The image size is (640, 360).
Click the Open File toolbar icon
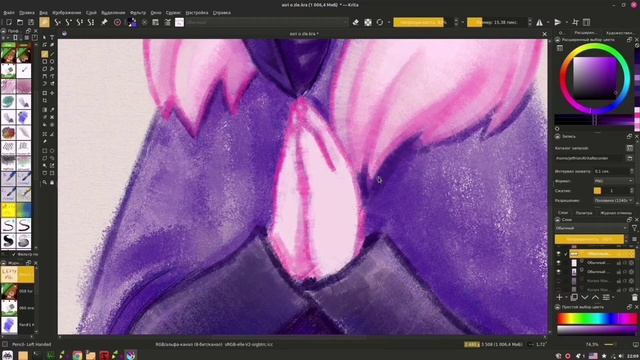click(x=20, y=22)
